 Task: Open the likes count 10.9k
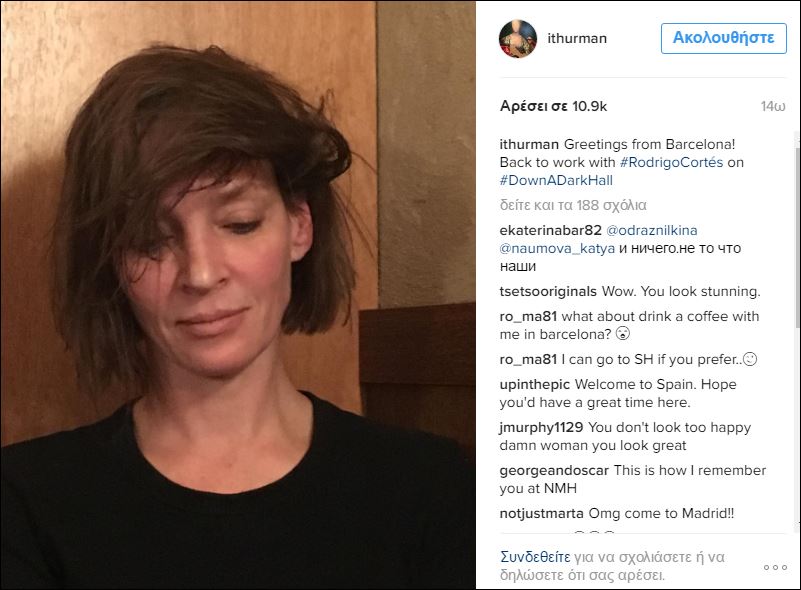pyautogui.click(x=553, y=106)
